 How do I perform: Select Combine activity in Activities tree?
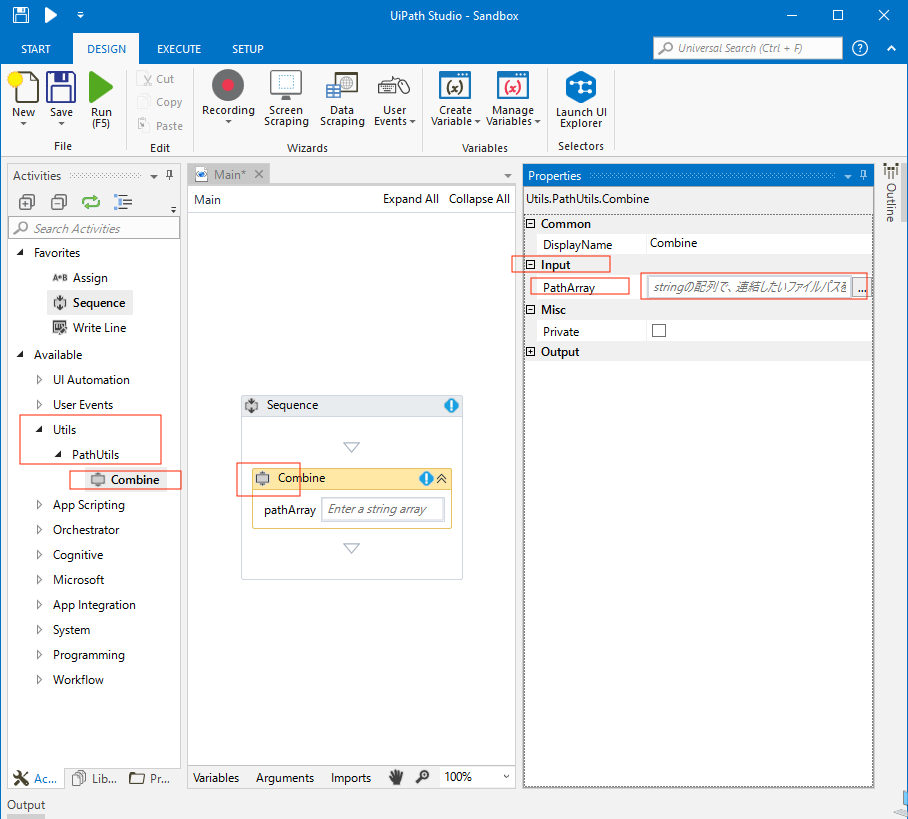coord(125,480)
